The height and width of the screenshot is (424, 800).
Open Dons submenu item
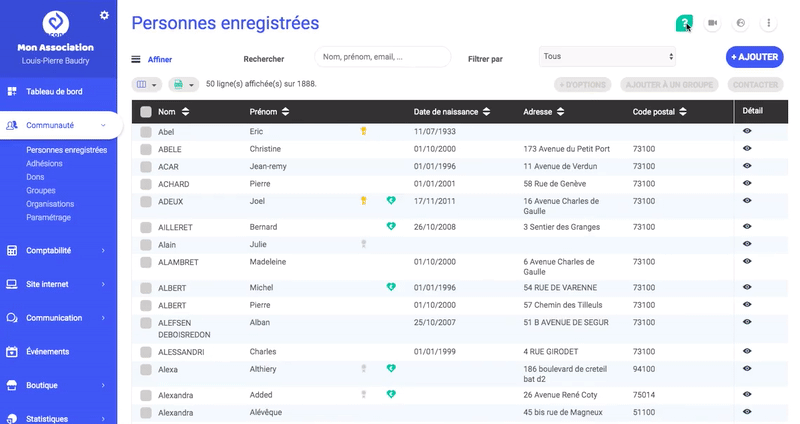tap(35, 177)
